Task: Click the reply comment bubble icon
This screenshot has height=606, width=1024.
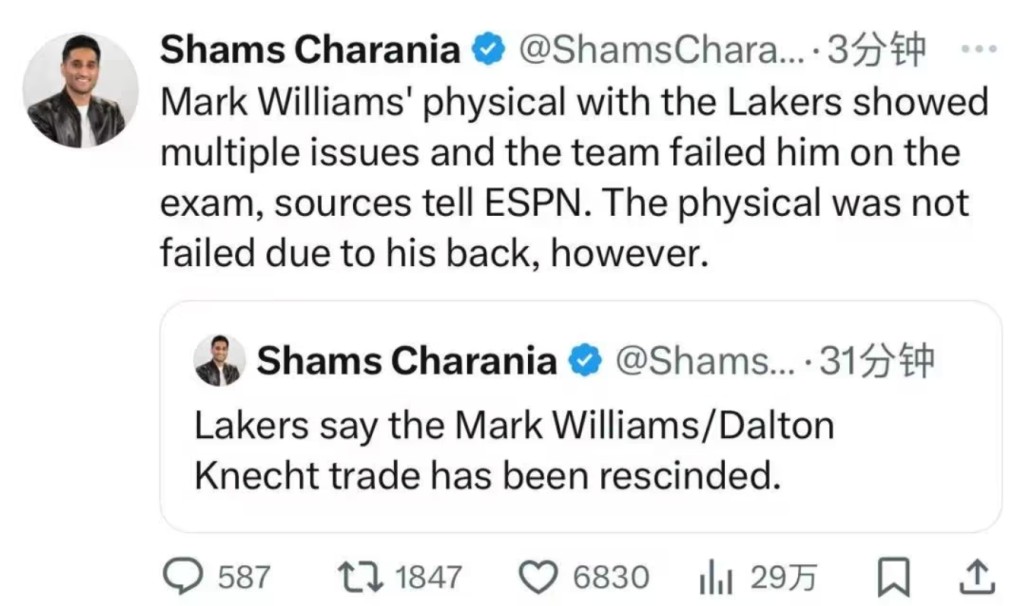Action: click(182, 575)
